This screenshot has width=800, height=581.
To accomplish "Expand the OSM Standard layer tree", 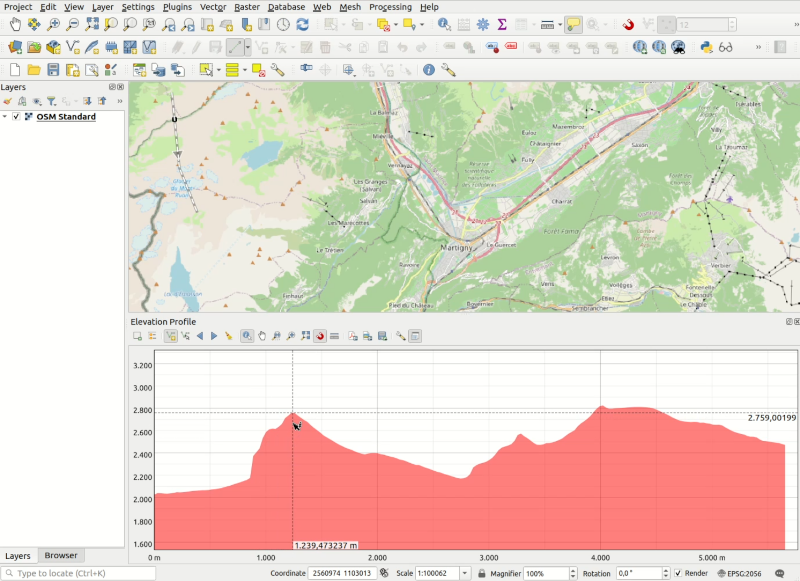I will 6,117.
